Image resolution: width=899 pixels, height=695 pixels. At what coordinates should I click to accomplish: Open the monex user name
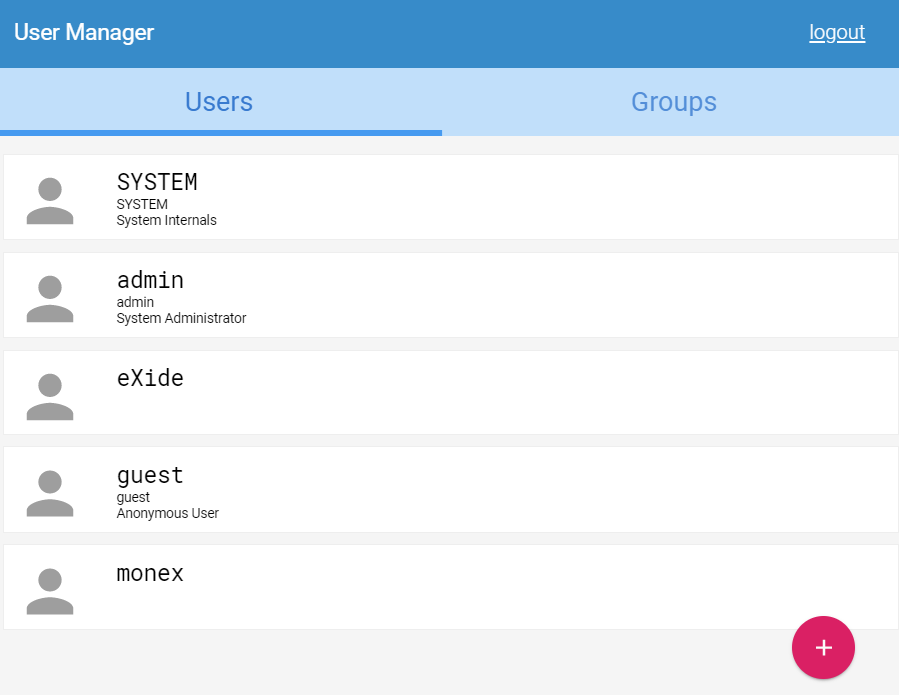[x=150, y=574]
